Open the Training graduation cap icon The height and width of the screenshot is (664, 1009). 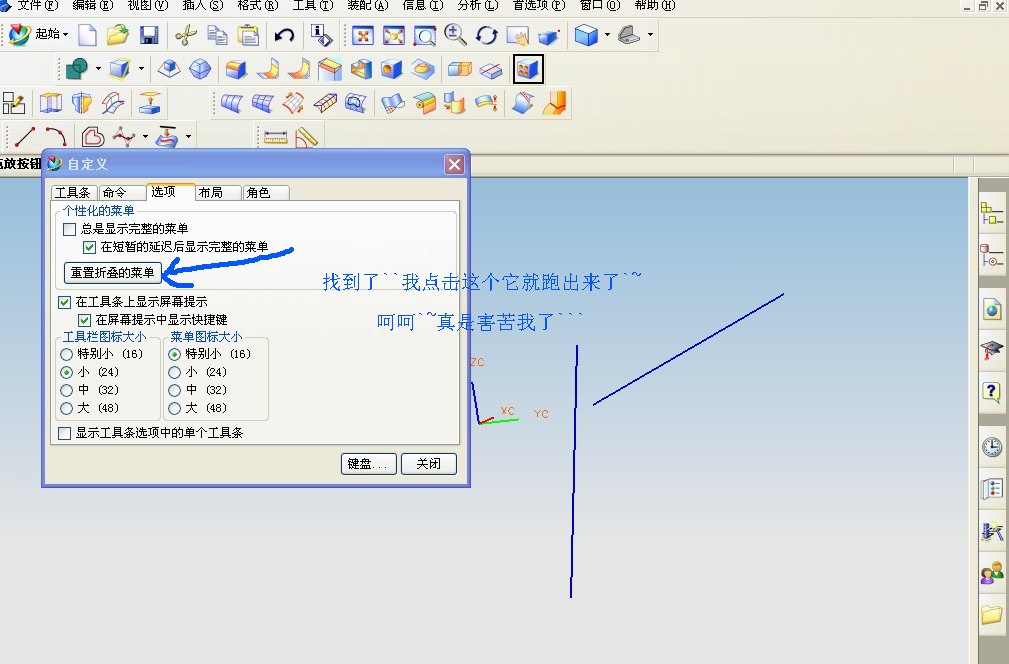point(992,350)
